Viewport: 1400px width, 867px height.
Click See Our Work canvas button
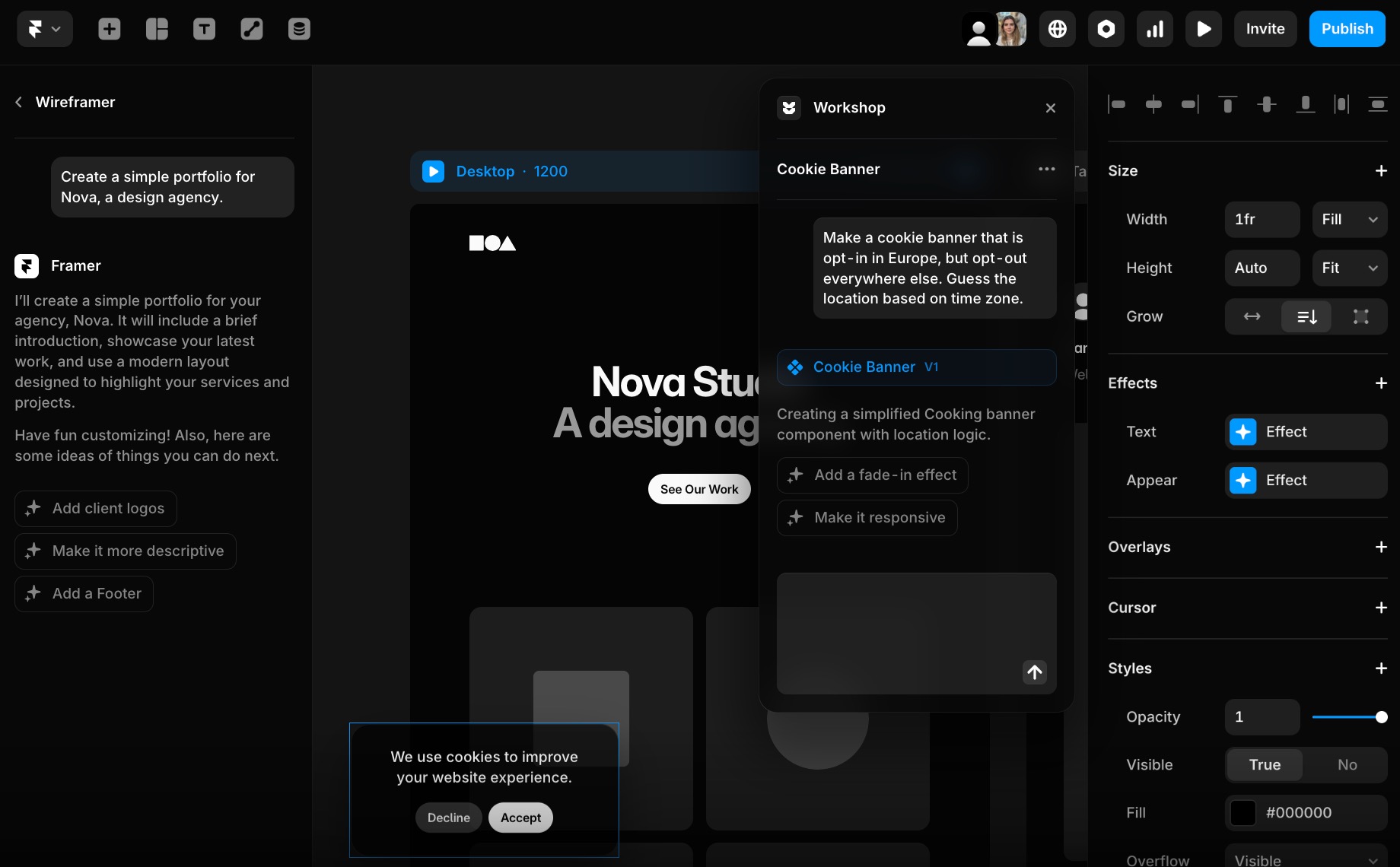coord(699,489)
